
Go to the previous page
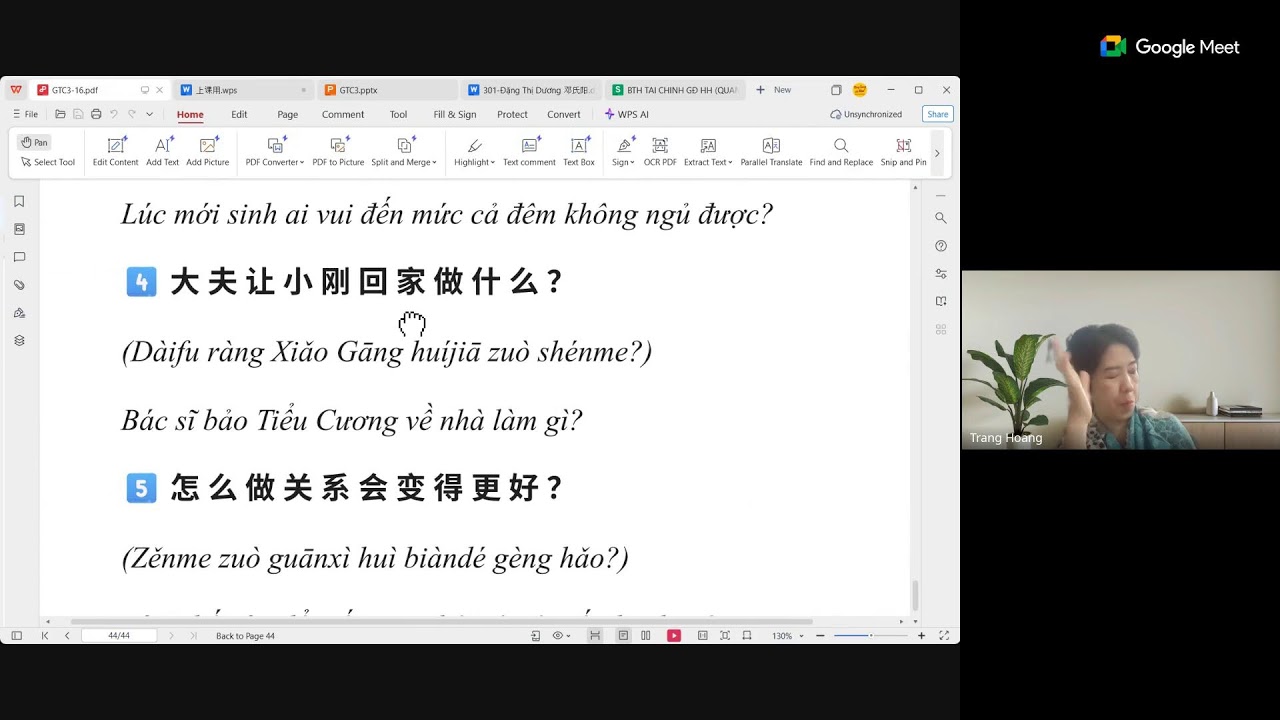(67, 636)
